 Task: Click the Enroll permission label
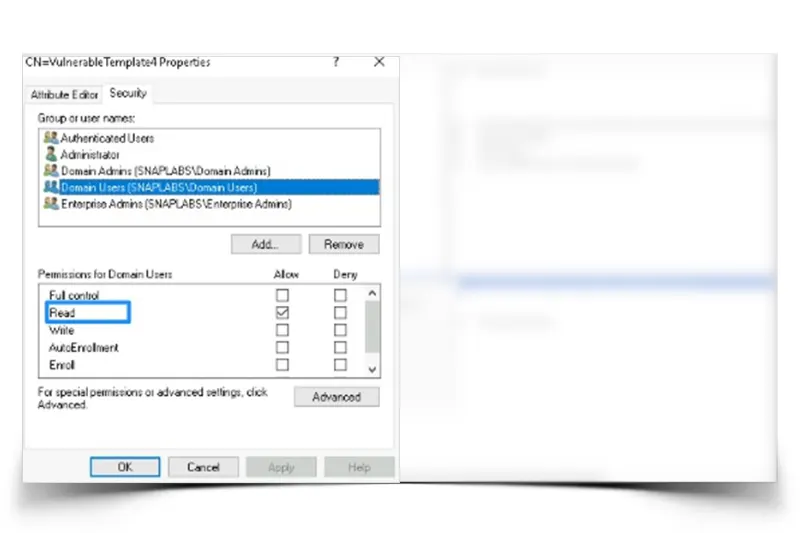[x=62, y=365]
